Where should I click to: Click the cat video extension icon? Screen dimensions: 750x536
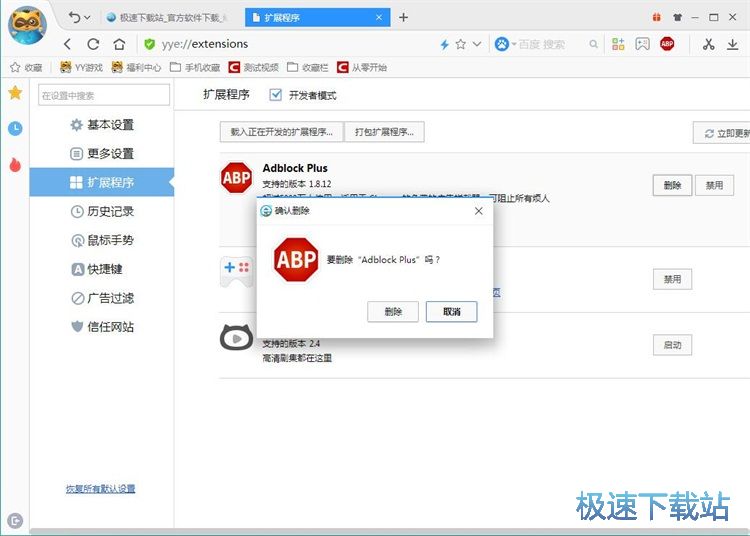point(236,338)
